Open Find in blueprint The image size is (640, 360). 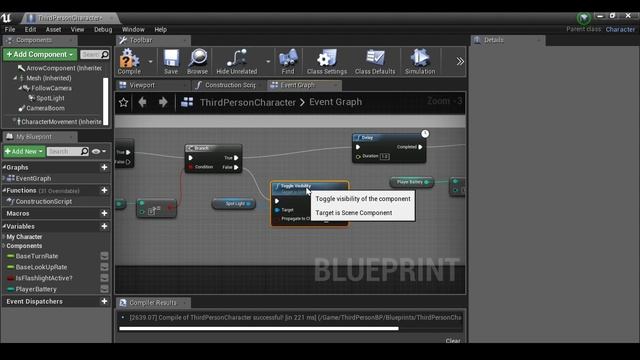coord(288,61)
